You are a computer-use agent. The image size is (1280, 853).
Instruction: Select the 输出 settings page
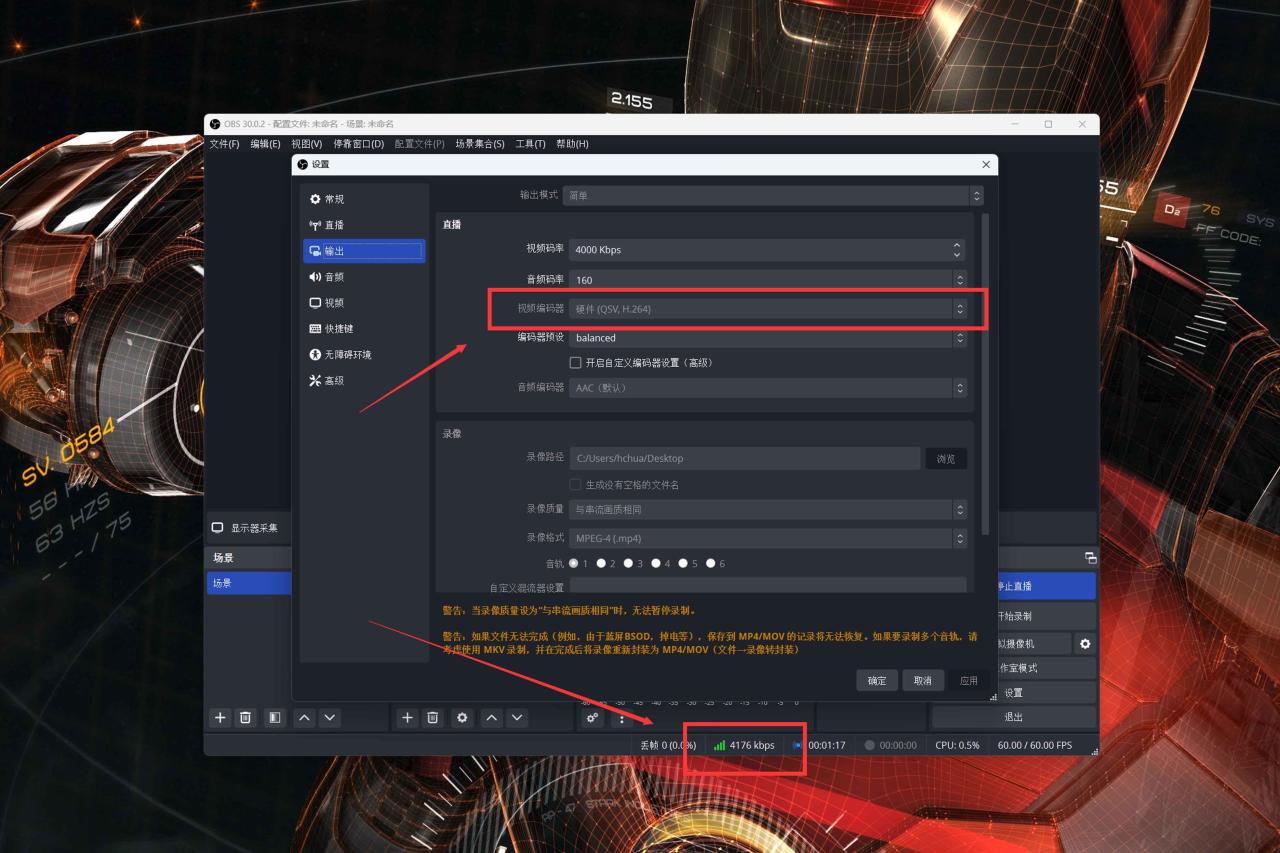coord(364,251)
